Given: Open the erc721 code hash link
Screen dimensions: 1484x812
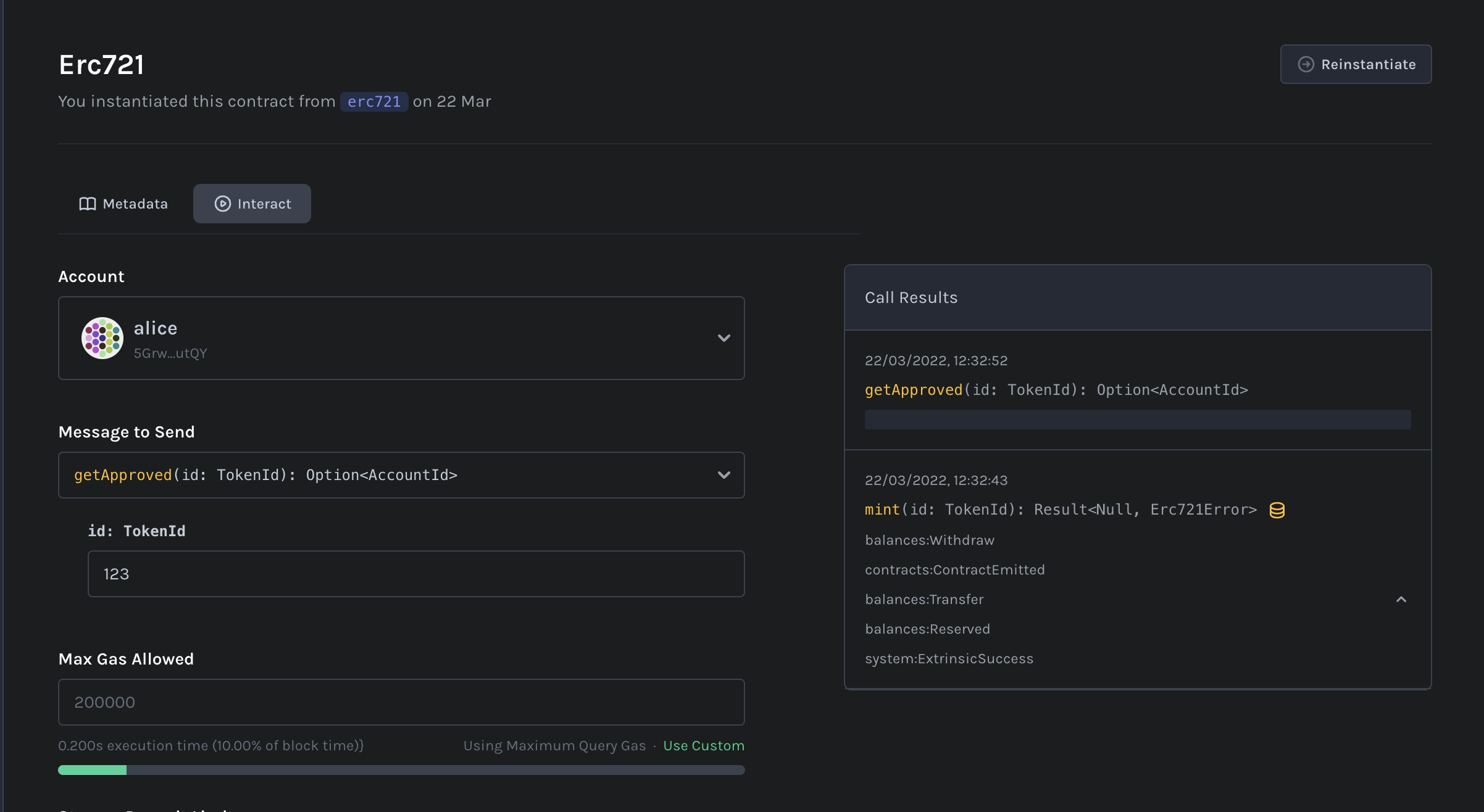Looking at the screenshot, I should tap(373, 101).
